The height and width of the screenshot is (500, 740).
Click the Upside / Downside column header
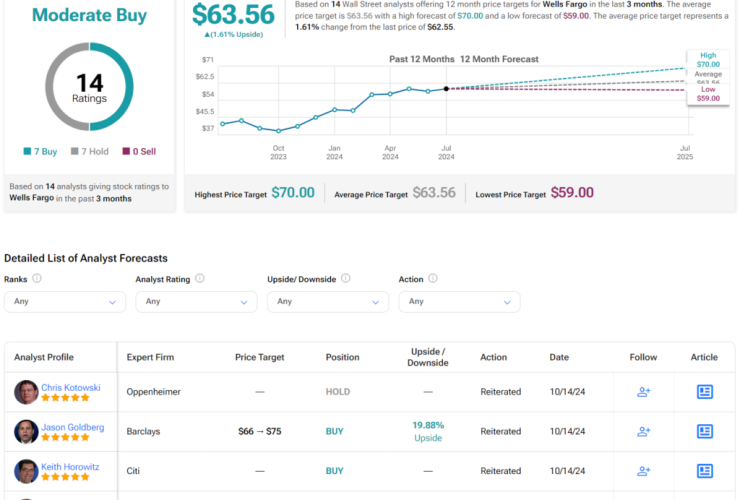(x=428, y=357)
